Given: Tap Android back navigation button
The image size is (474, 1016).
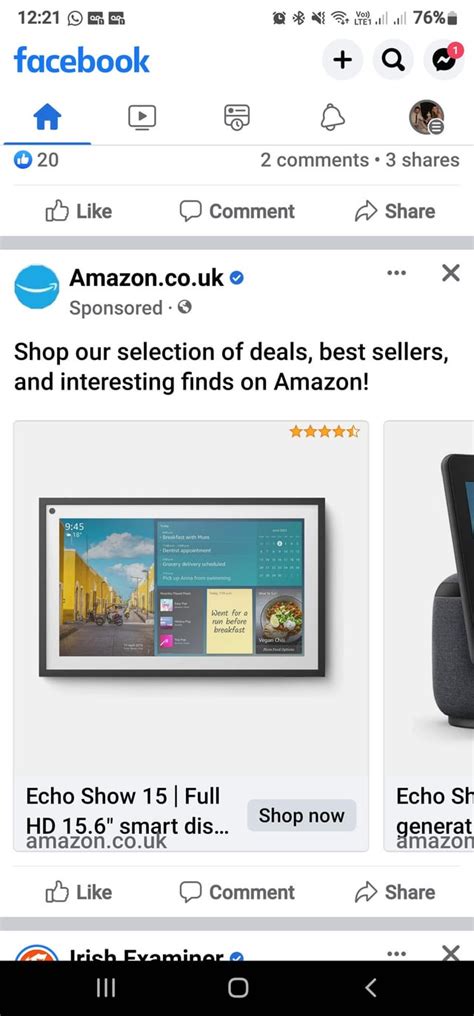Looking at the screenshot, I should (x=370, y=987).
